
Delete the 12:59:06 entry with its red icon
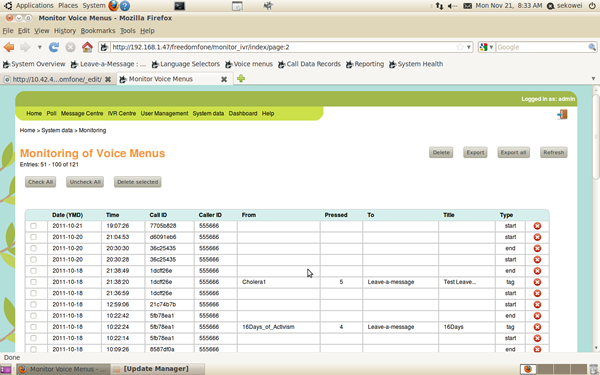(537, 305)
